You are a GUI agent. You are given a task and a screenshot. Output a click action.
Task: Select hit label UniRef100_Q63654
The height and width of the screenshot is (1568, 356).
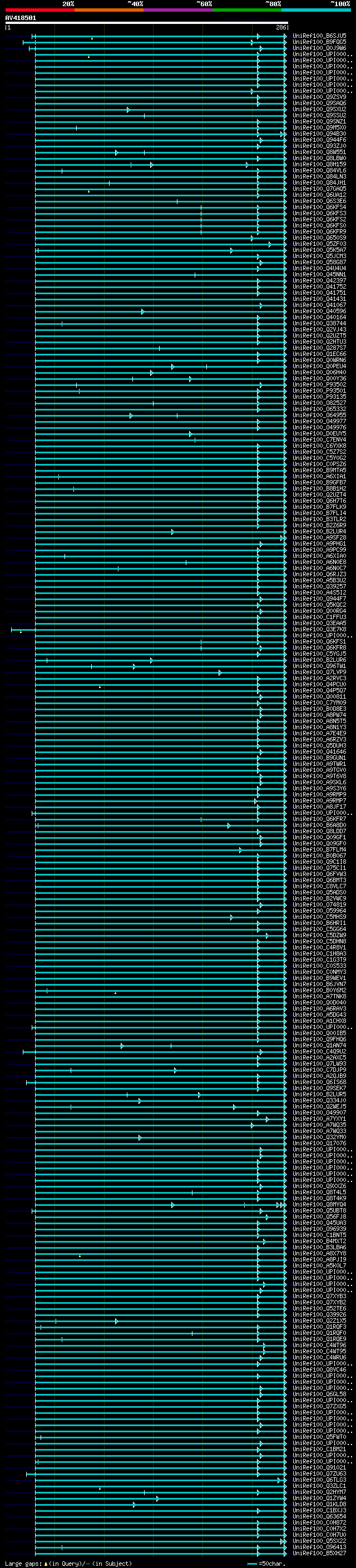(x=319, y=1517)
